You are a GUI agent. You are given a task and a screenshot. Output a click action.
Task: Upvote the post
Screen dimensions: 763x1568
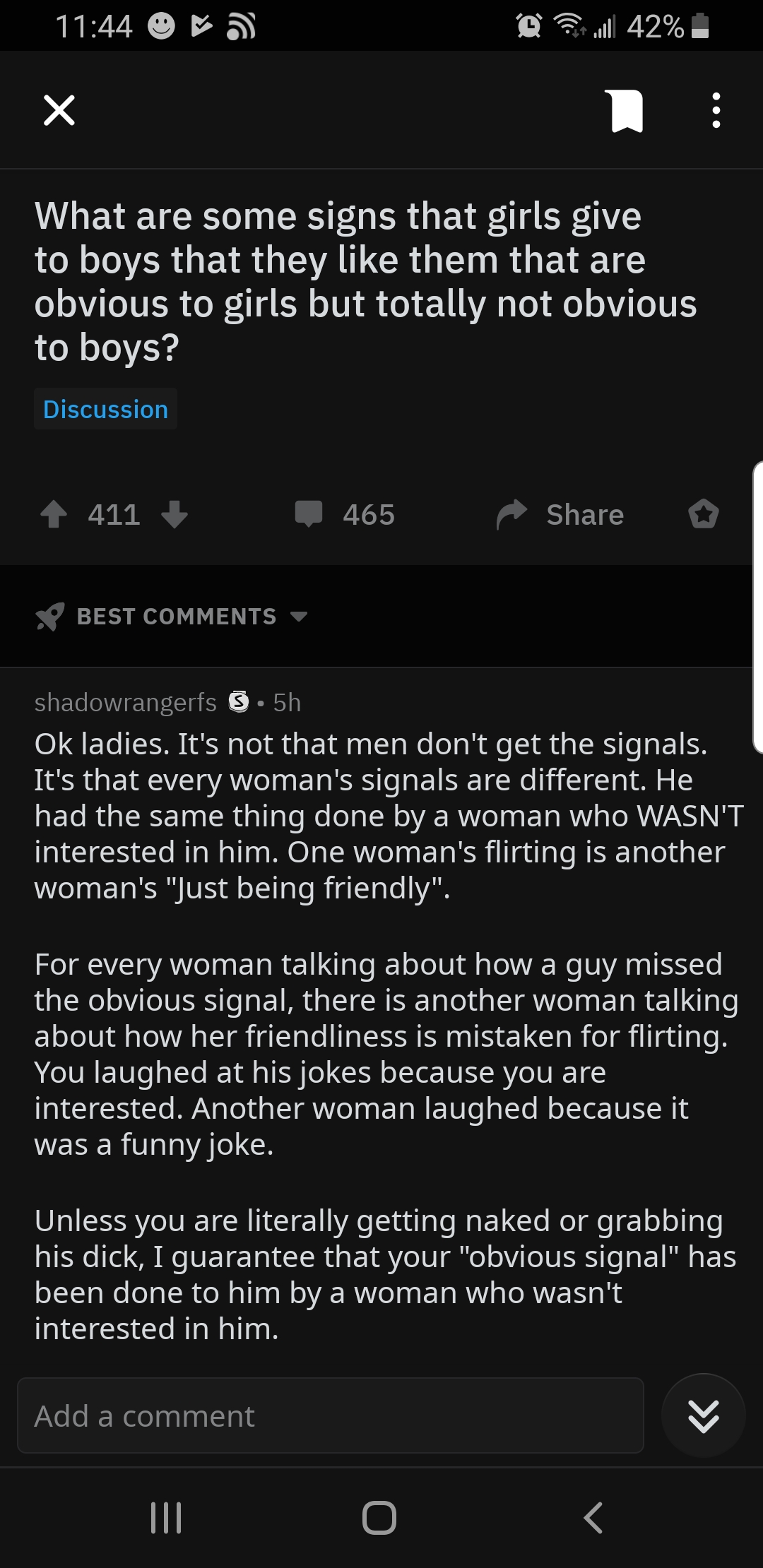pyautogui.click(x=54, y=514)
